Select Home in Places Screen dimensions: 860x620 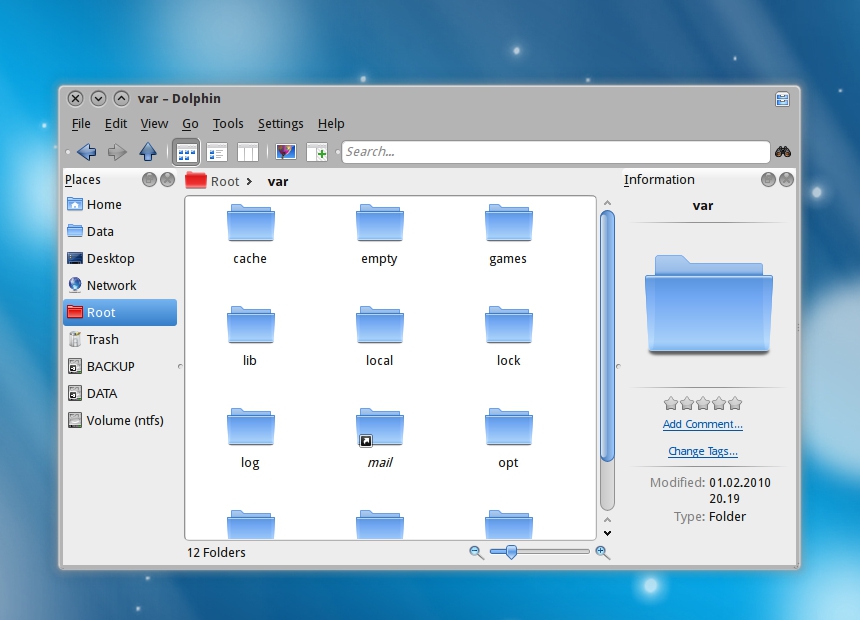click(x=120, y=205)
